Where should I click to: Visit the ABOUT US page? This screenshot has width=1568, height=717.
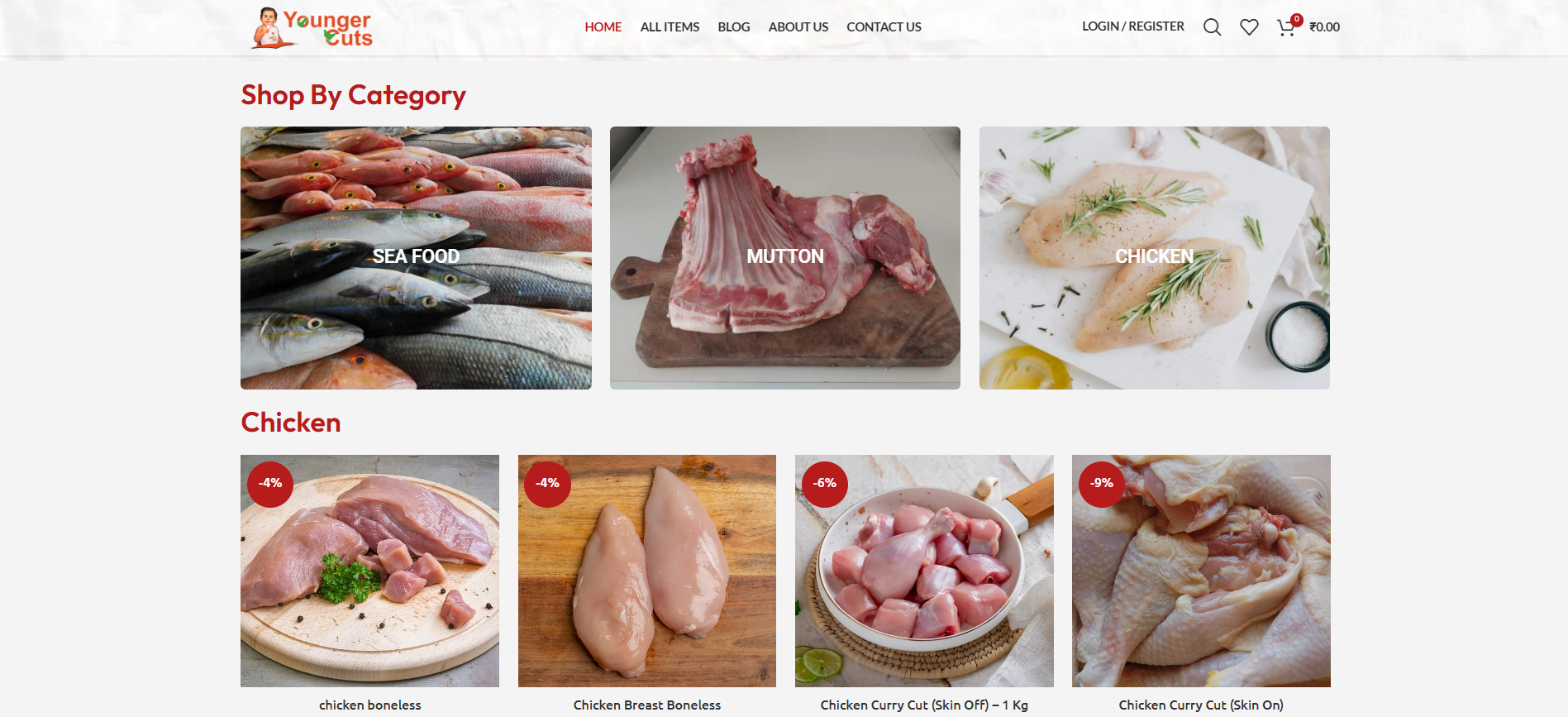tap(798, 27)
